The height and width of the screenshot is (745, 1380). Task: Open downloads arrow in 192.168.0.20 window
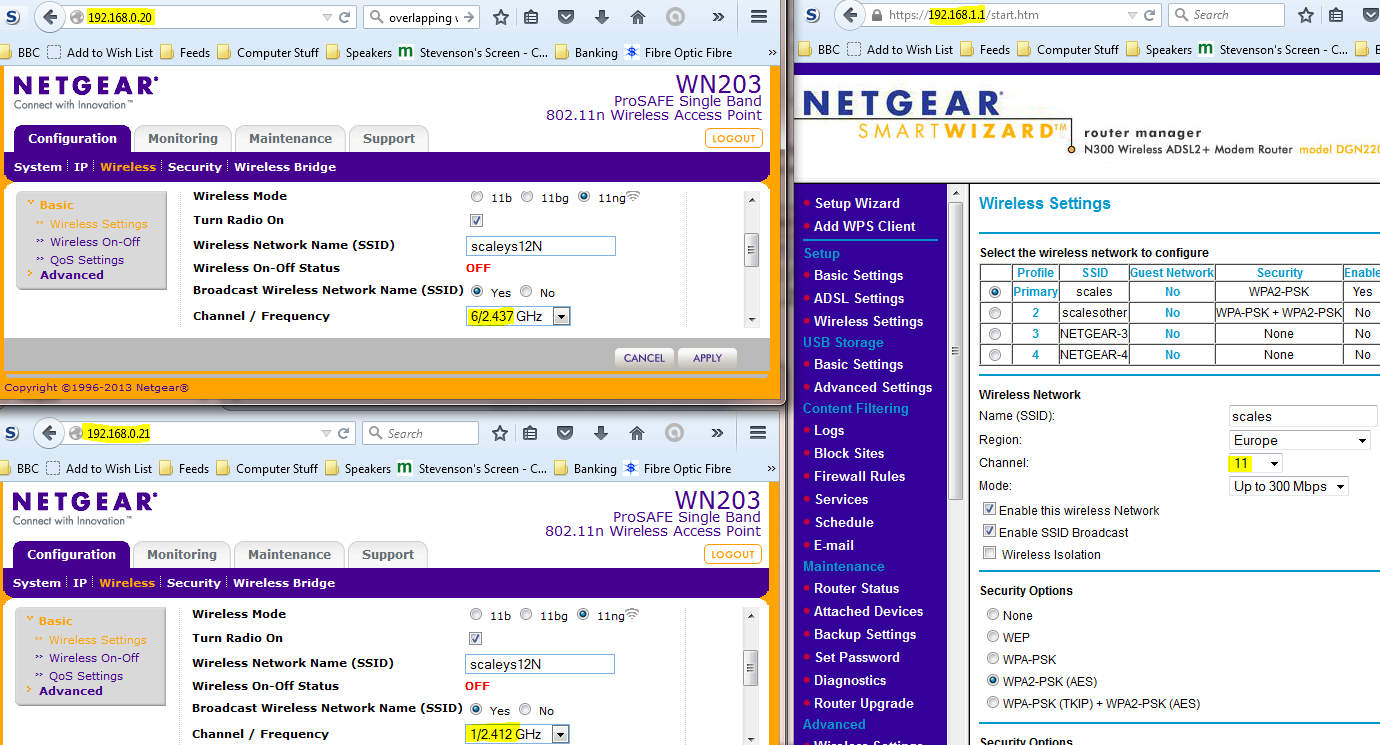tap(601, 17)
